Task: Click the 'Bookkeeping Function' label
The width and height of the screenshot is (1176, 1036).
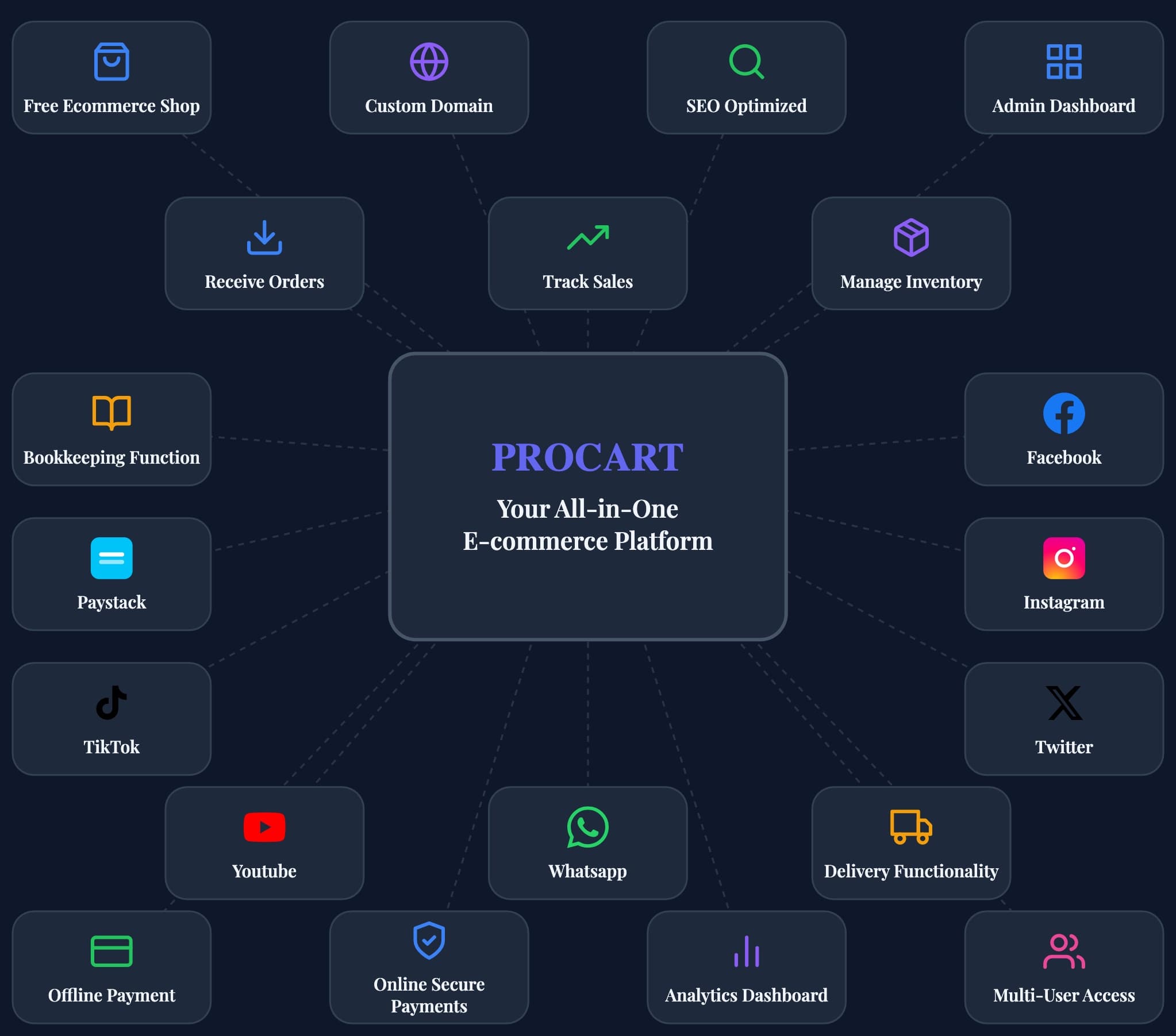Action: click(x=112, y=457)
